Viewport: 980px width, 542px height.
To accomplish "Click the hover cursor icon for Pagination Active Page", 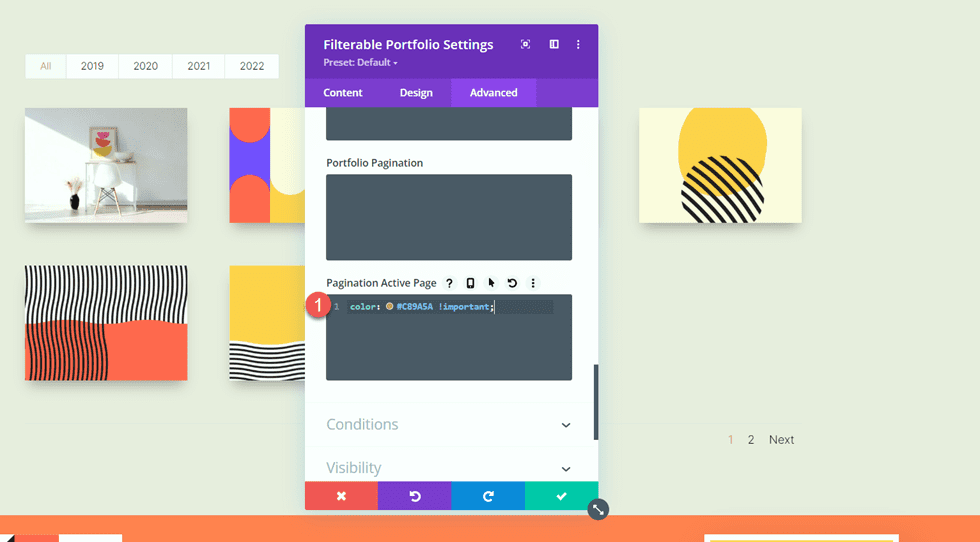I will [491, 283].
